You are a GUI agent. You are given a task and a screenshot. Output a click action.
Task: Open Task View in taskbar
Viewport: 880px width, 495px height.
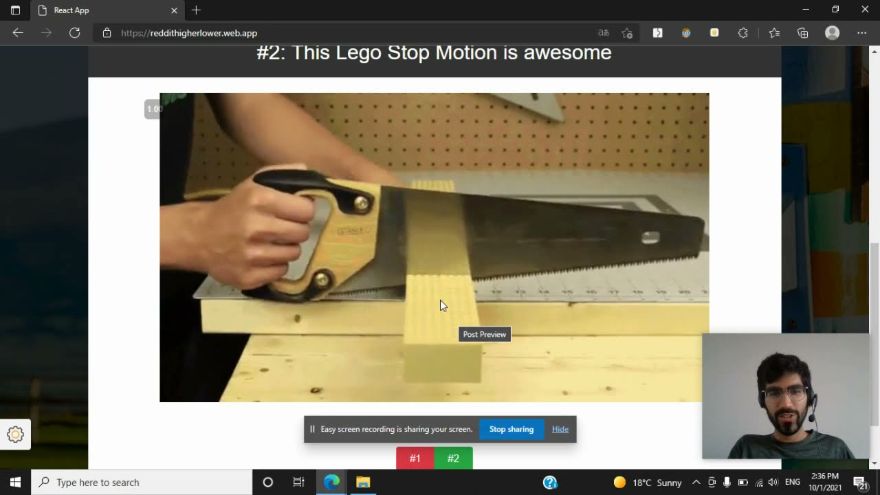298,482
